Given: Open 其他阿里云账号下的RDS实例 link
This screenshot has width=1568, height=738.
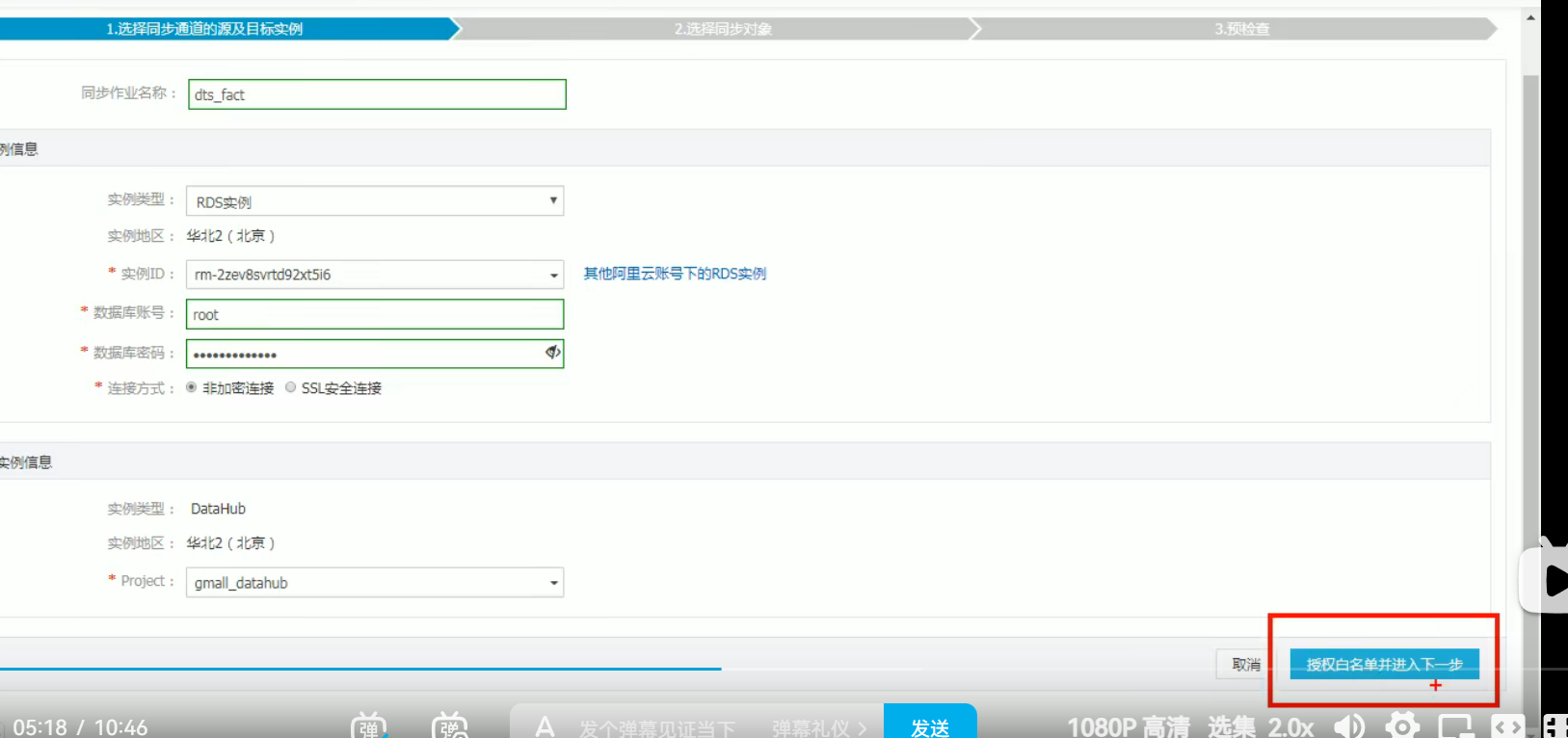Looking at the screenshot, I should coord(675,274).
